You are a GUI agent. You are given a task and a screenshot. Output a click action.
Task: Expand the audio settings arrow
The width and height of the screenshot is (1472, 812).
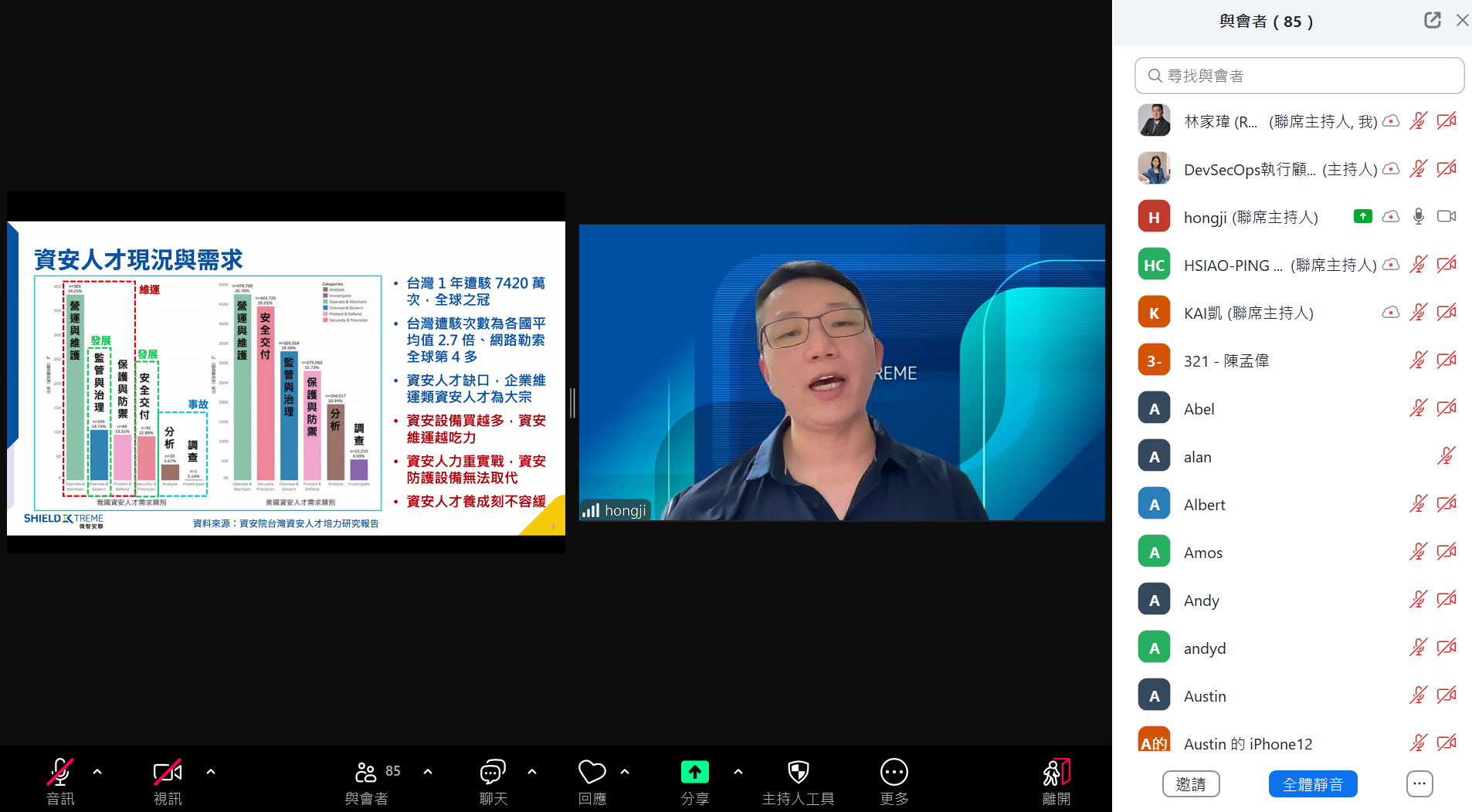(x=97, y=771)
